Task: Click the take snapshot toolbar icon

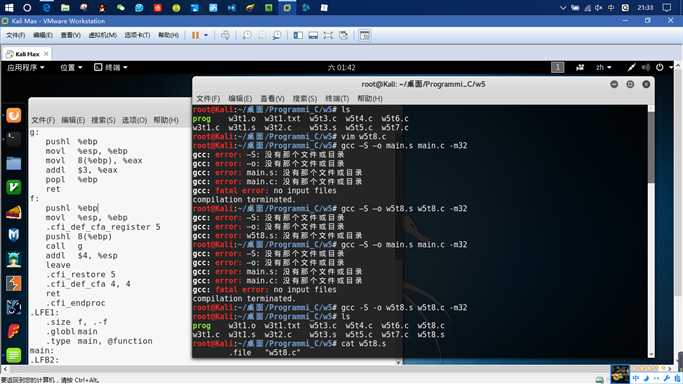Action: 247,35
